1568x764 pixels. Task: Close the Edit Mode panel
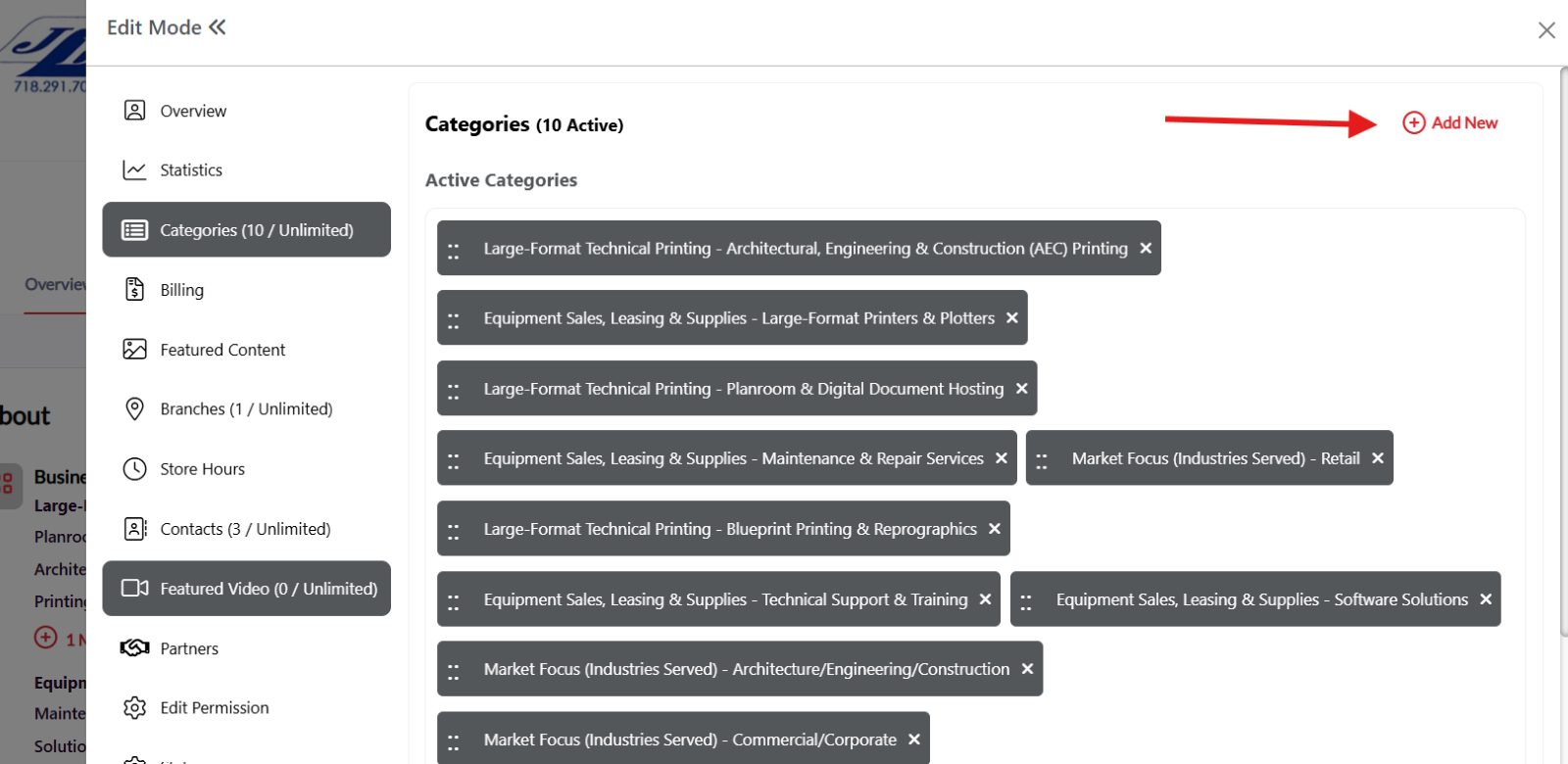tap(1546, 30)
